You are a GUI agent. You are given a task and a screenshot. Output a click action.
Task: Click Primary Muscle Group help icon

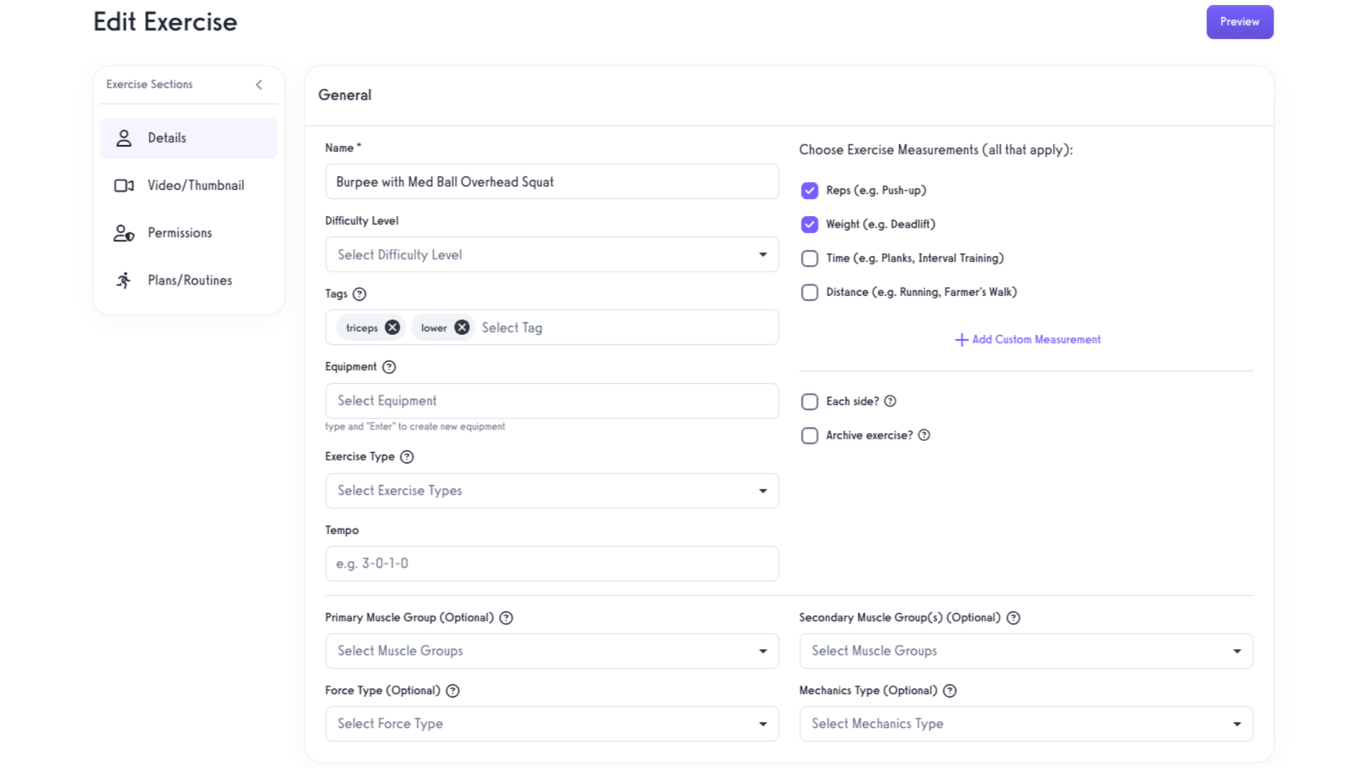pyautogui.click(x=506, y=618)
